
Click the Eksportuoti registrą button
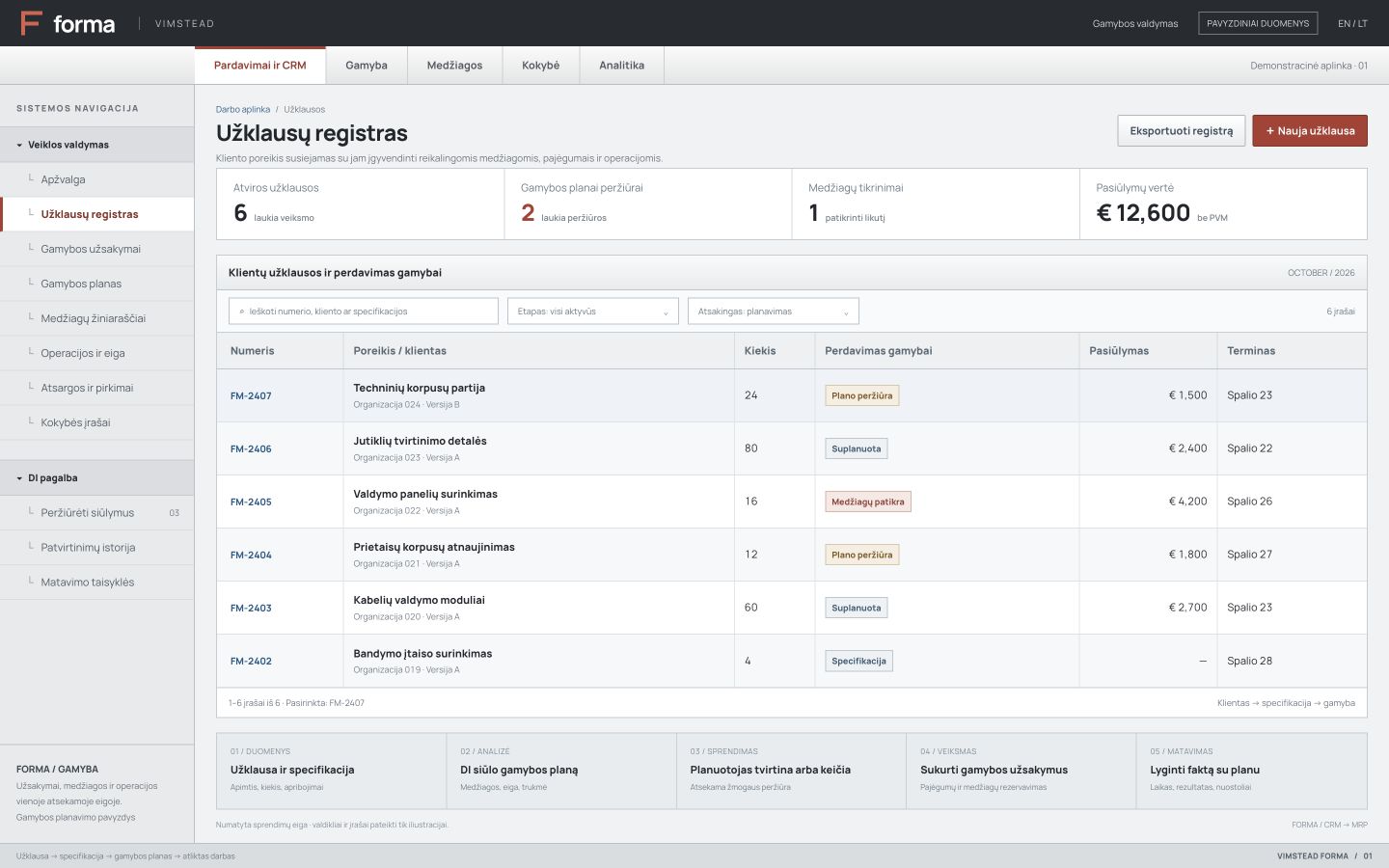point(1182,131)
